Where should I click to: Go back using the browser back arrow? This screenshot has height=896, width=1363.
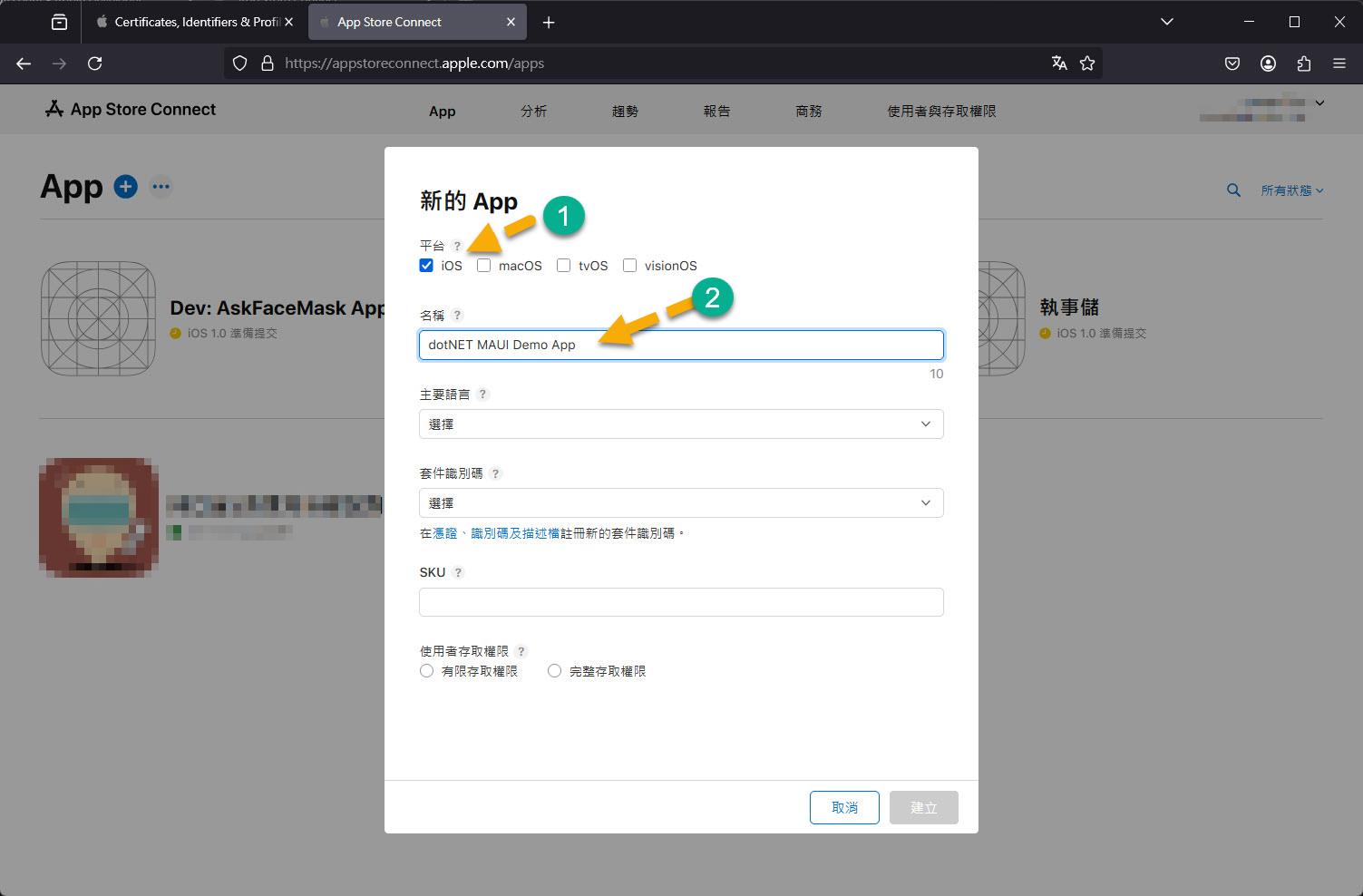tap(24, 63)
